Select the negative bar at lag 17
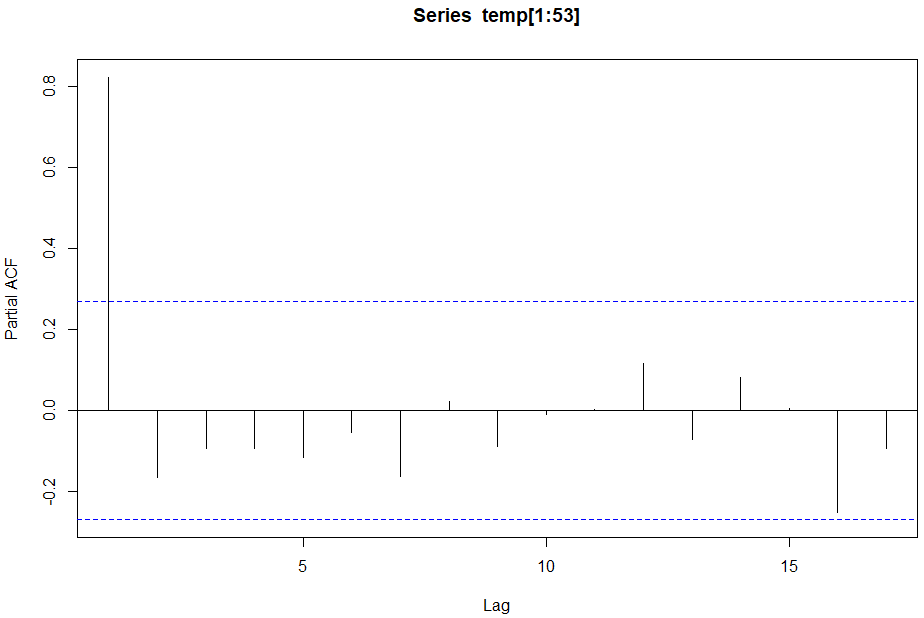 click(x=886, y=429)
